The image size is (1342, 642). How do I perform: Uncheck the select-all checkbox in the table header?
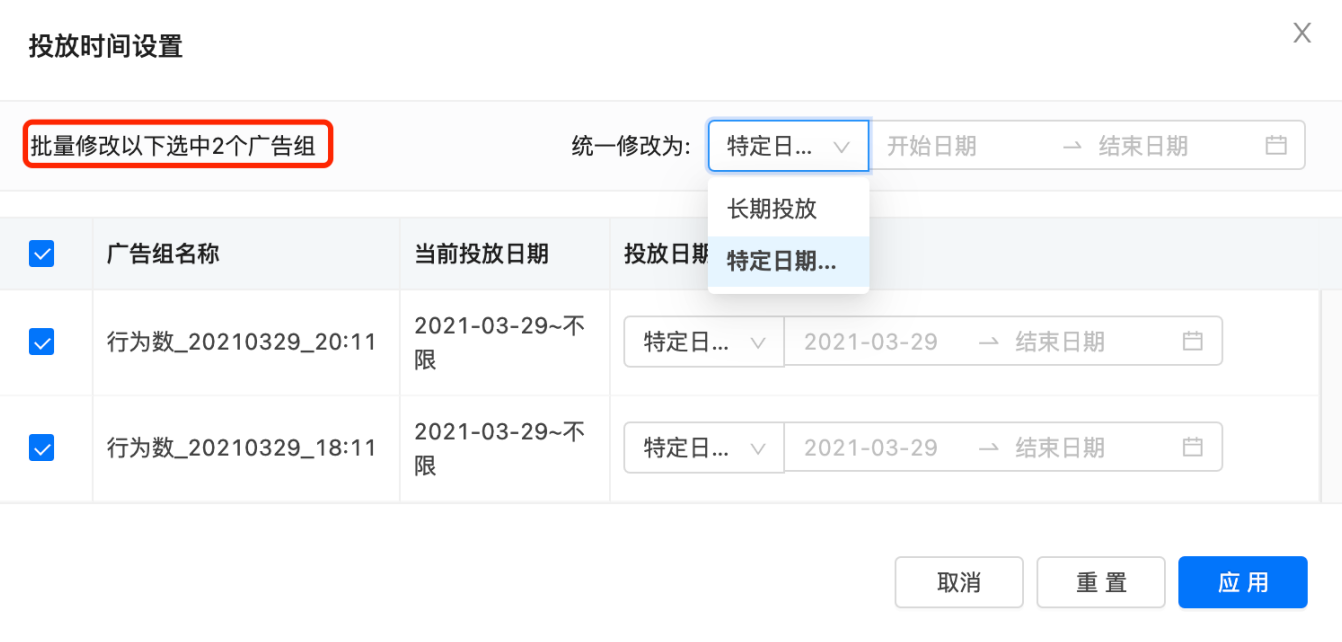click(x=41, y=254)
